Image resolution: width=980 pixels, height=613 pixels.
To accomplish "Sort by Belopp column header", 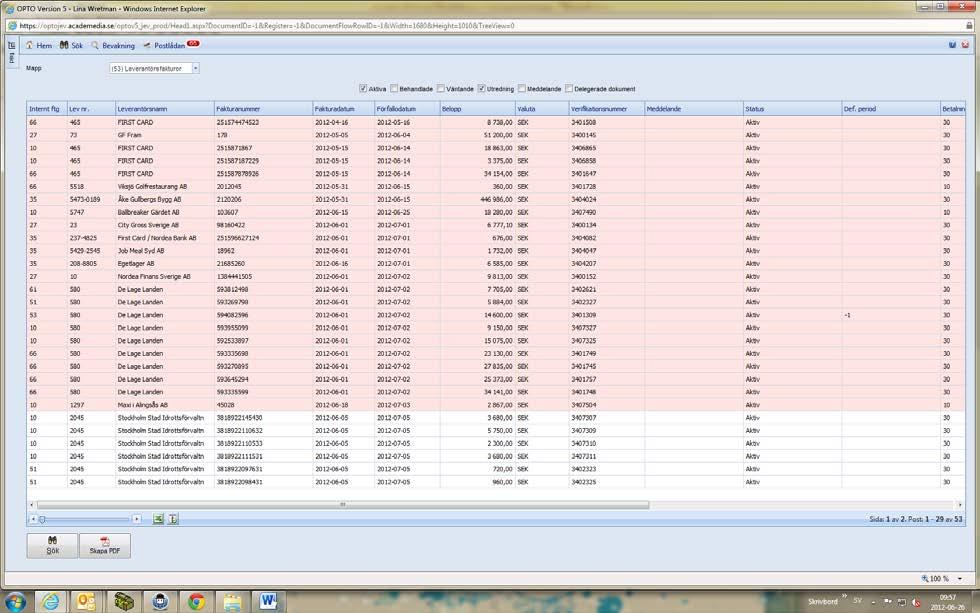I will coord(478,109).
